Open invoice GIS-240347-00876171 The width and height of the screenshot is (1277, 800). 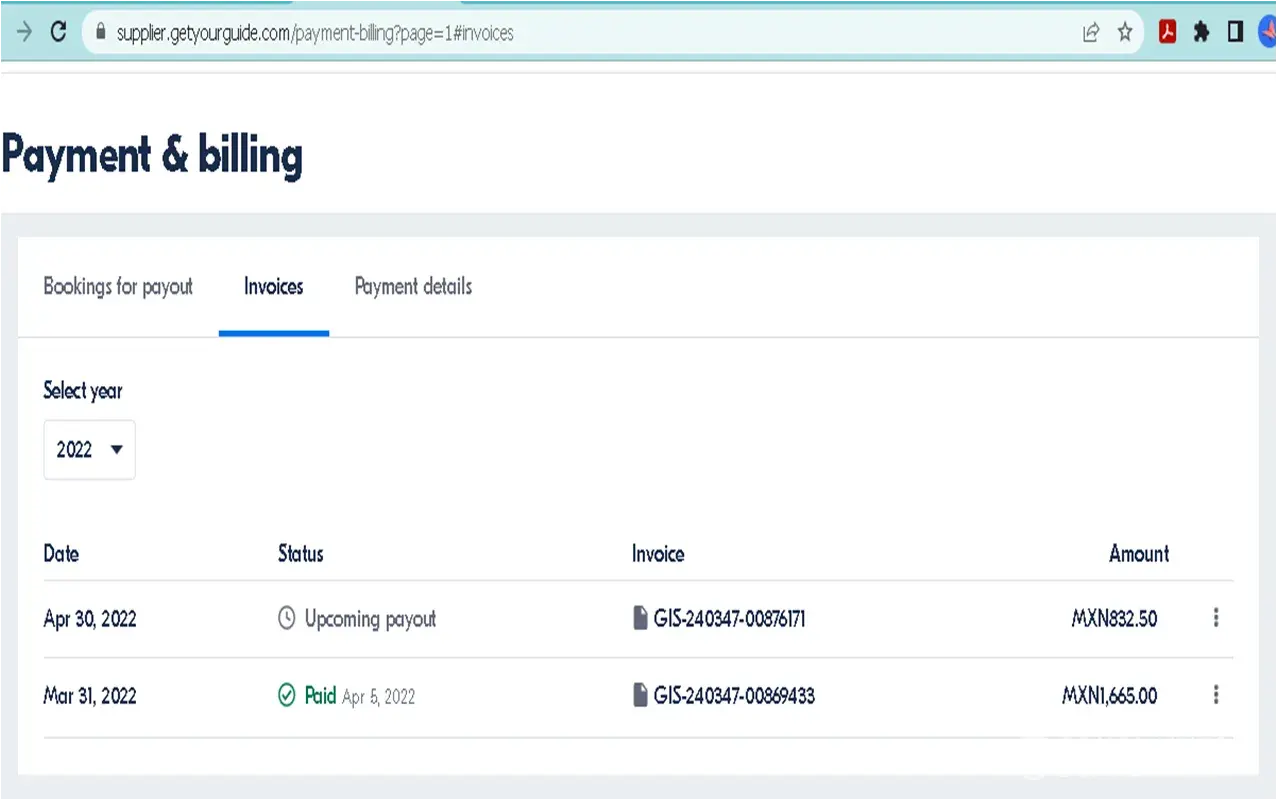point(729,619)
